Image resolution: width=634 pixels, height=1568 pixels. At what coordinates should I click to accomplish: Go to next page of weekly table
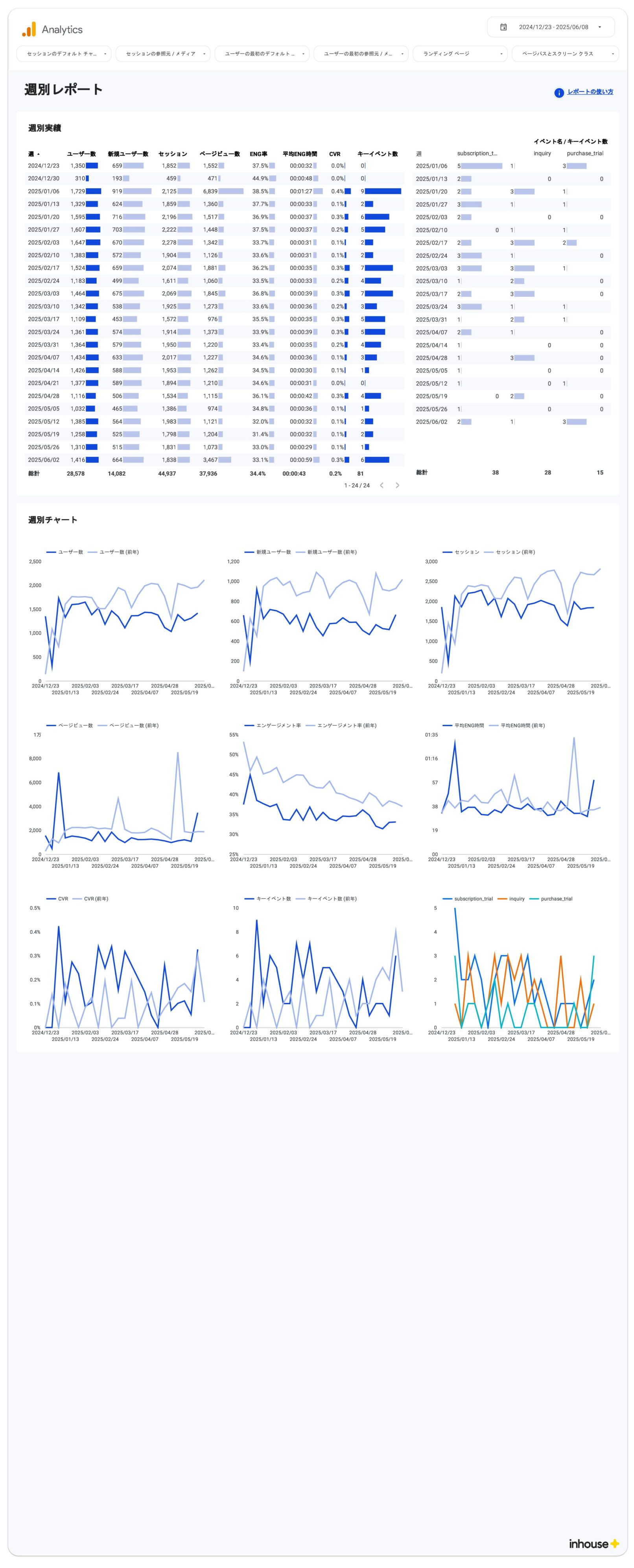[x=398, y=485]
